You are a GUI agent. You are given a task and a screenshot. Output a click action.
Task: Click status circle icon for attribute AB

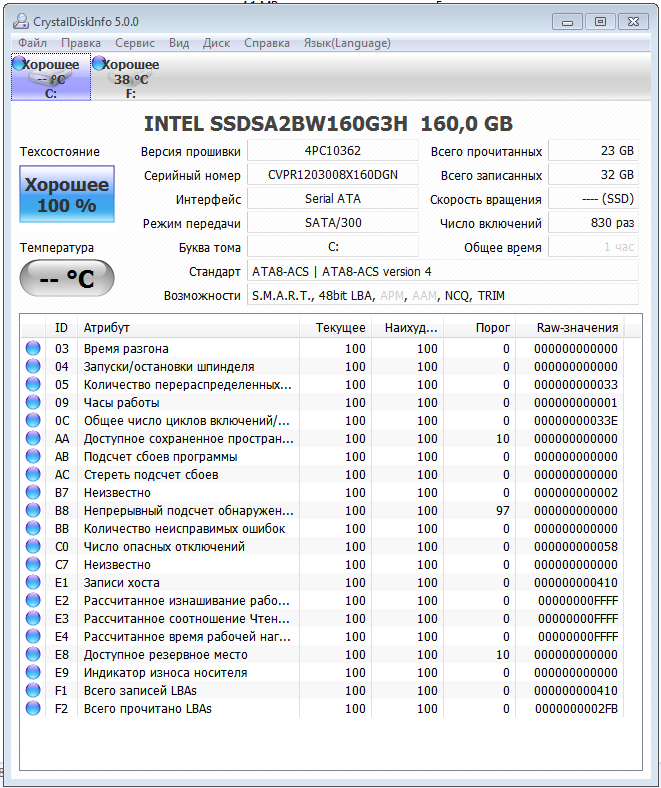(x=33, y=456)
